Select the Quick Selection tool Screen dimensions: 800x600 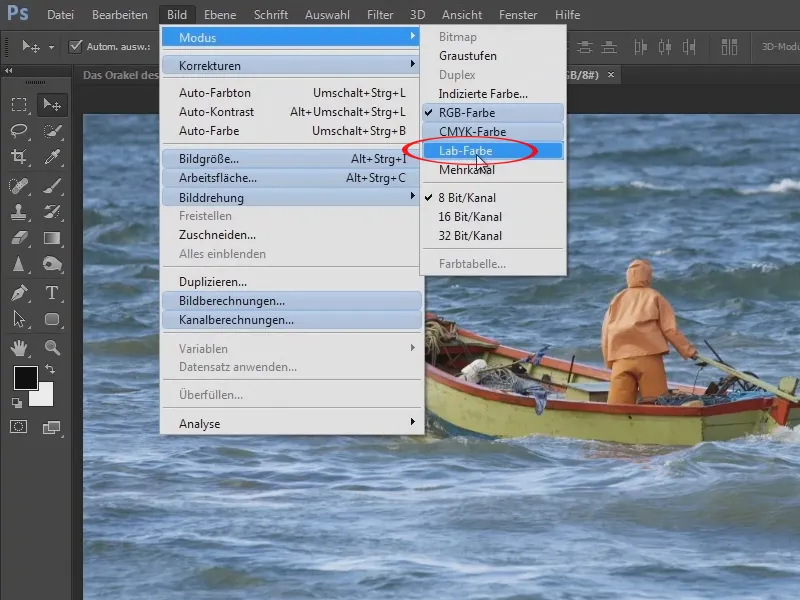[x=52, y=131]
